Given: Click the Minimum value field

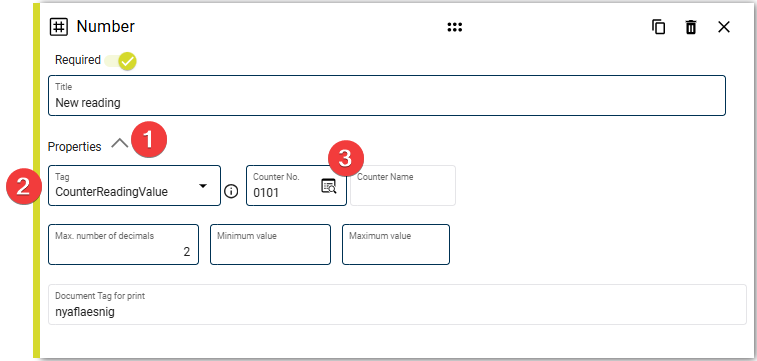Looking at the screenshot, I should pos(270,245).
